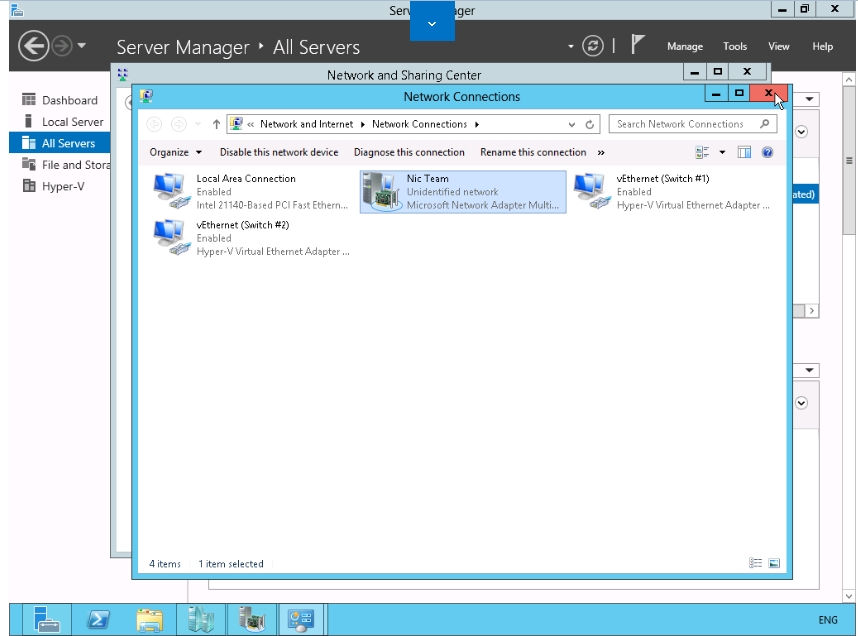Switch to large icons view in status bar

coord(774,563)
